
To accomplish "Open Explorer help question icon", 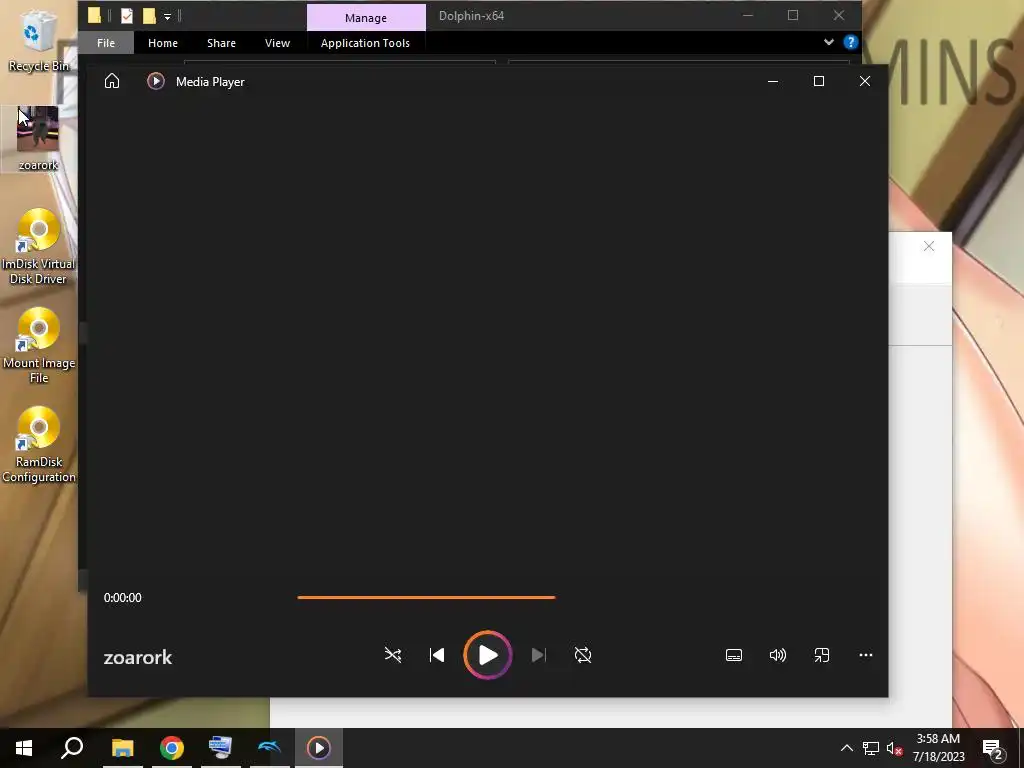I will pos(850,42).
